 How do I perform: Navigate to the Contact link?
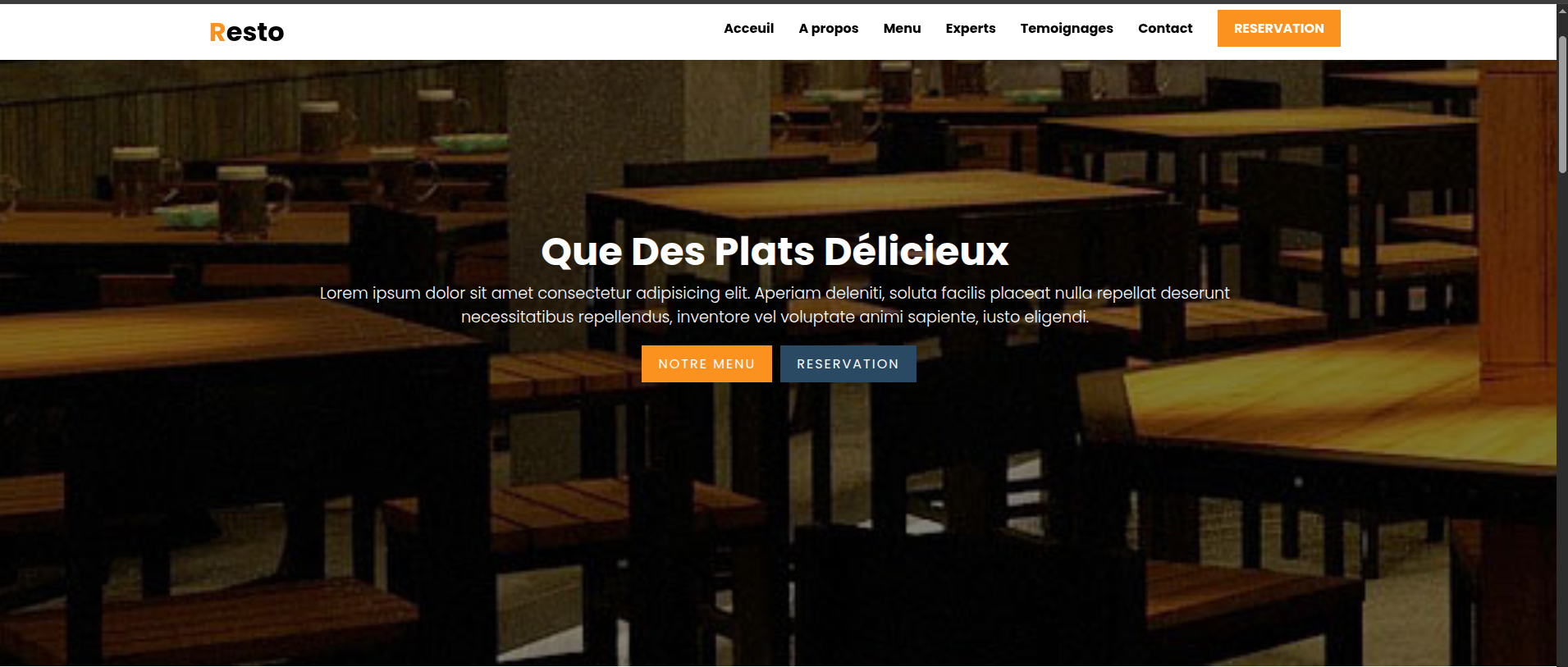(x=1165, y=29)
